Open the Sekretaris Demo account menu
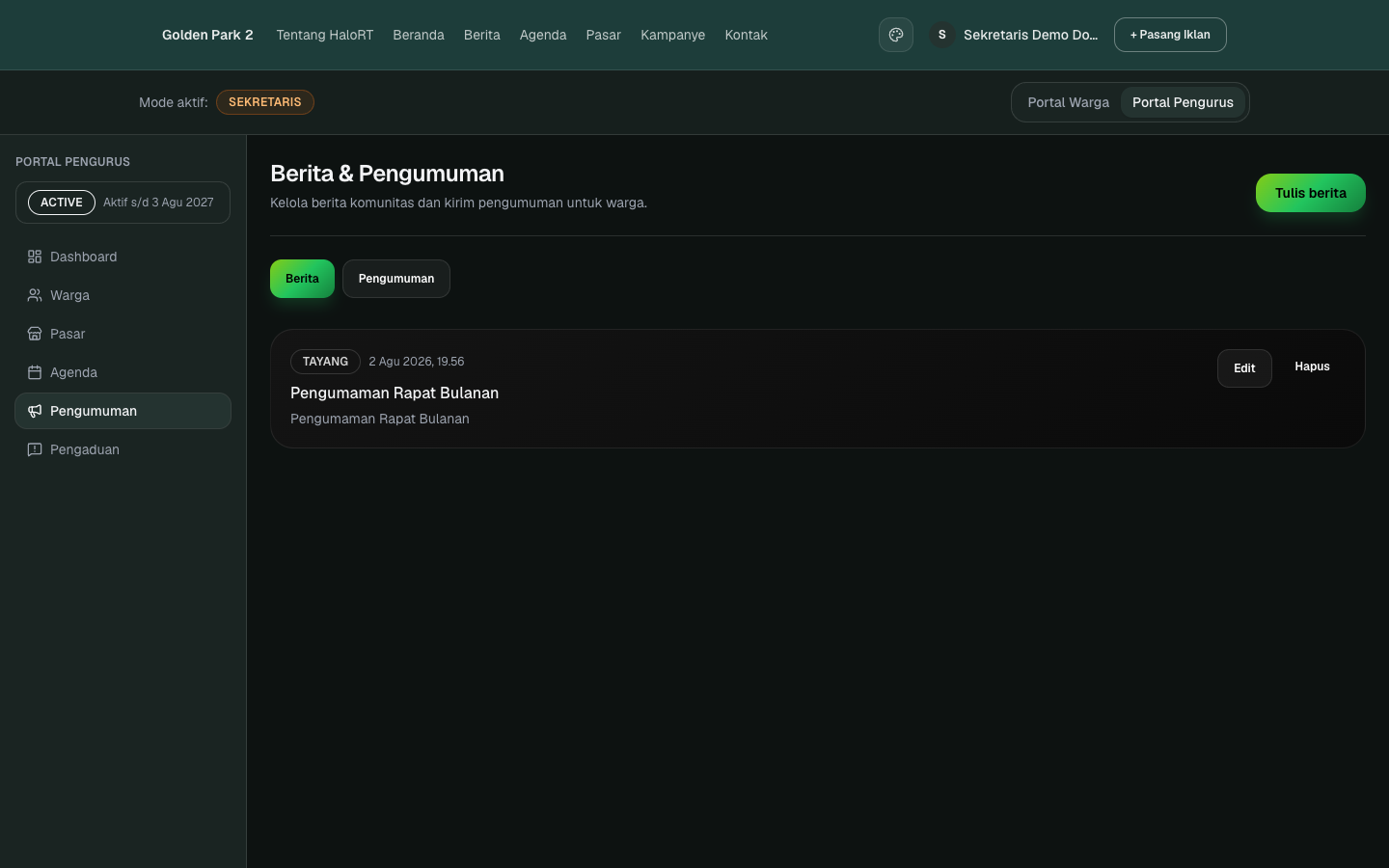This screenshot has height=868, width=1389. click(1015, 35)
